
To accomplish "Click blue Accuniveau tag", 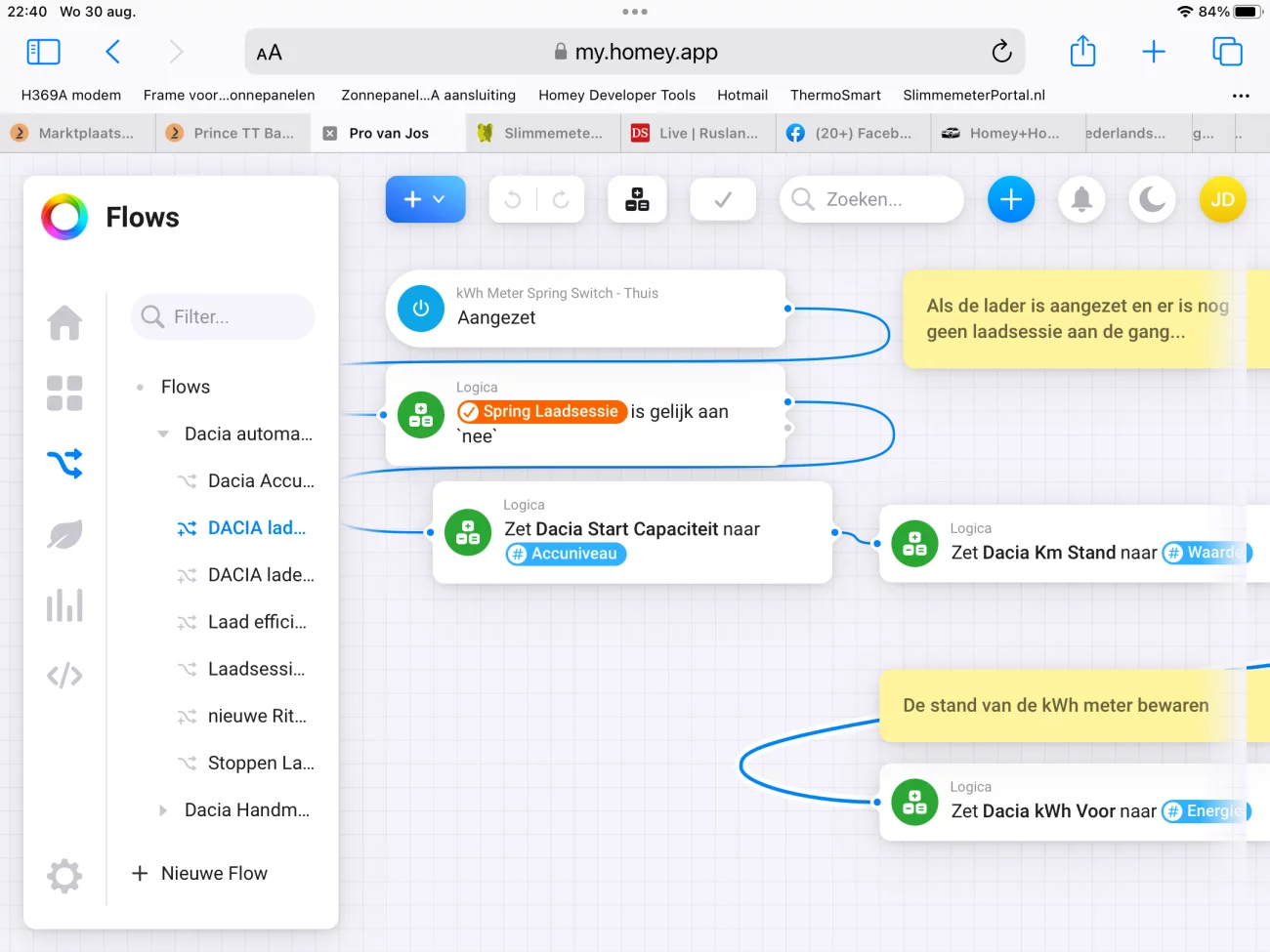I will point(566,554).
